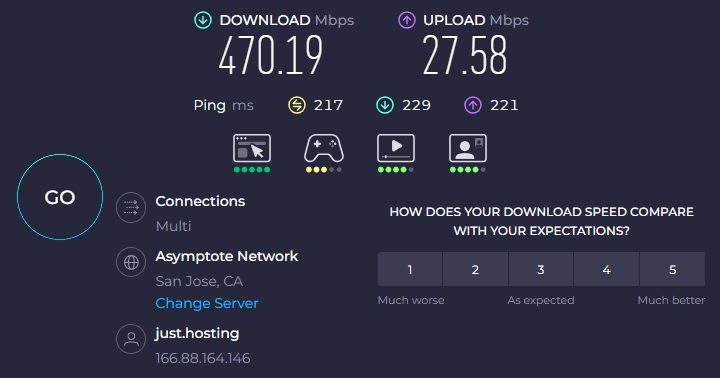Rate download speed as 5

coord(672,269)
